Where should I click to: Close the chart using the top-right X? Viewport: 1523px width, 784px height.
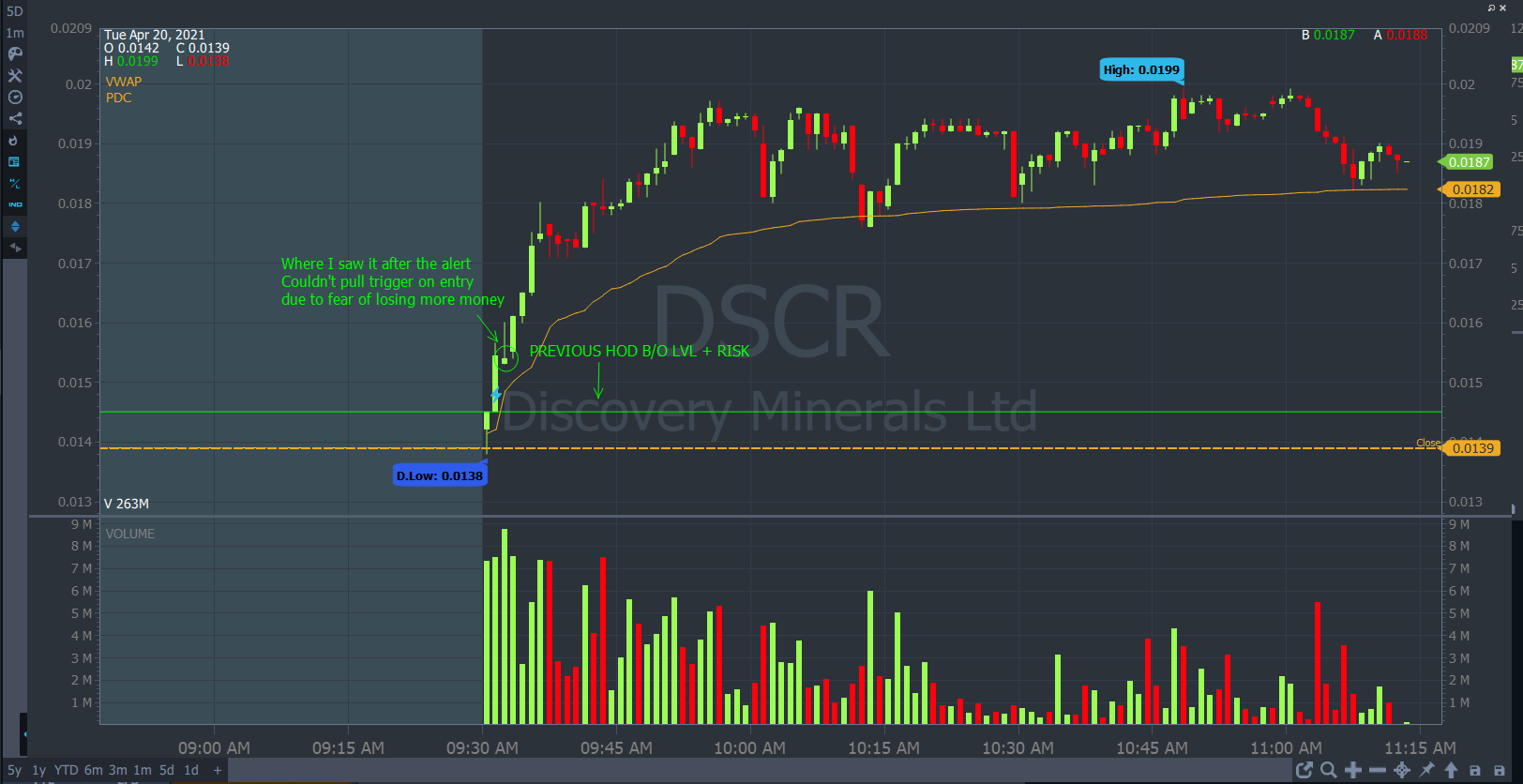(x=1502, y=8)
